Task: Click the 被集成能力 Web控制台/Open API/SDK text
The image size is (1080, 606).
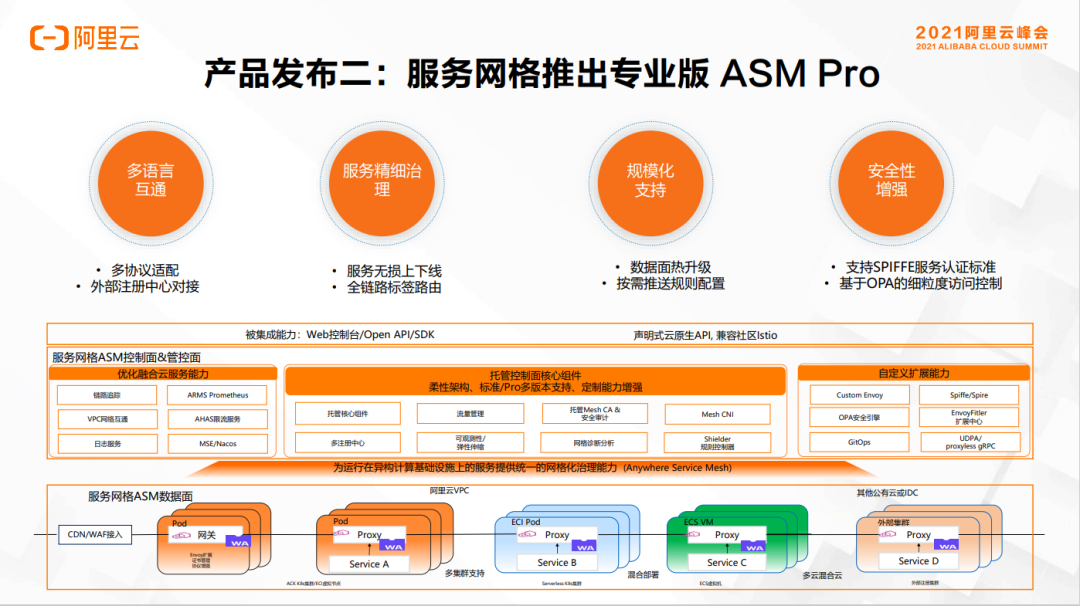Action: click(x=340, y=335)
